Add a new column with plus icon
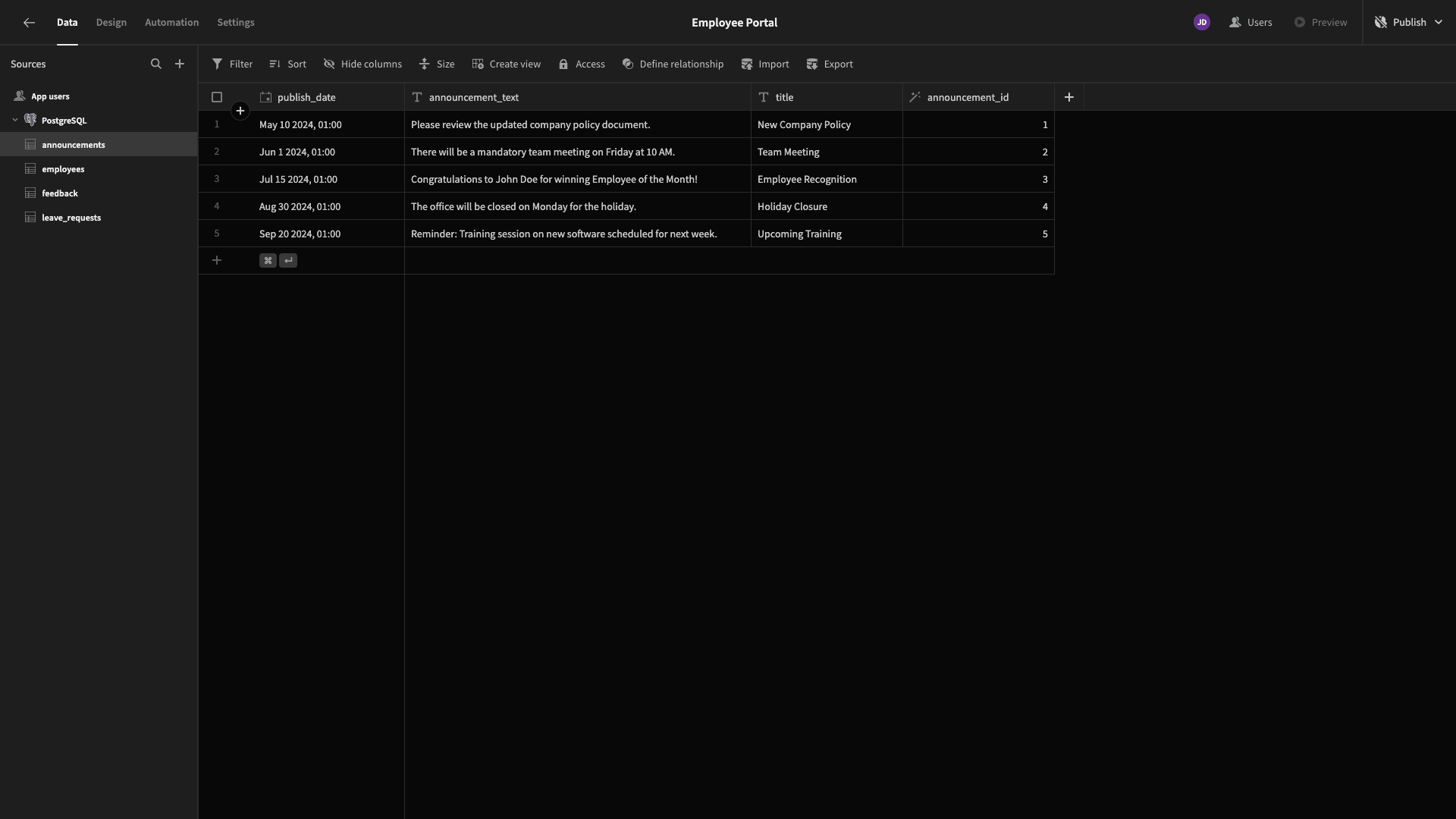Image resolution: width=1456 pixels, height=819 pixels. click(1069, 97)
